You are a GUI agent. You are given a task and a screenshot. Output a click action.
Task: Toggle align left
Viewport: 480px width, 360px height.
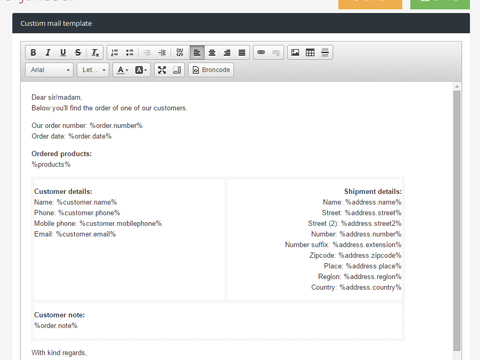tap(197, 53)
